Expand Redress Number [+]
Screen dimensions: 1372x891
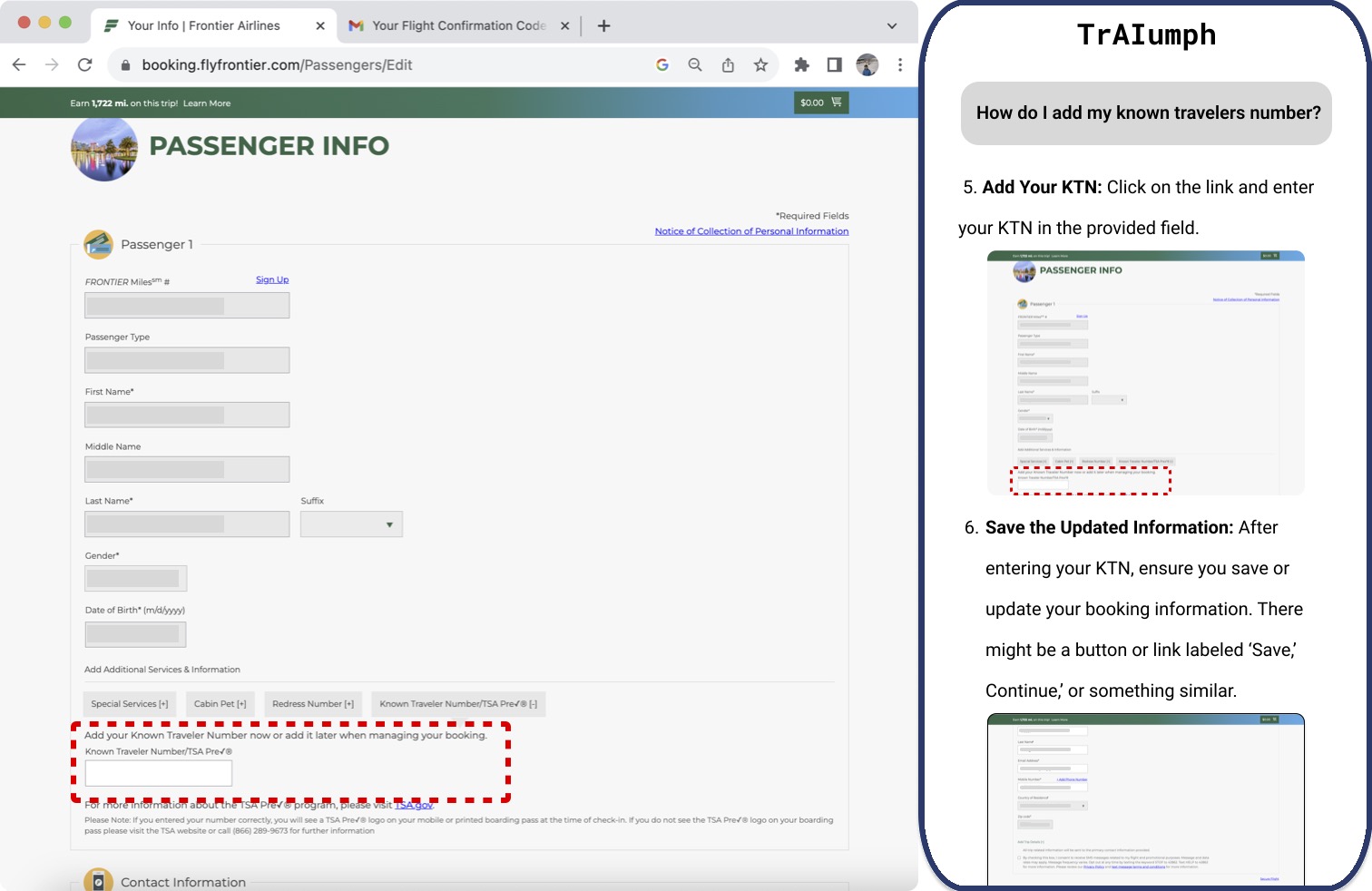pyautogui.click(x=313, y=704)
